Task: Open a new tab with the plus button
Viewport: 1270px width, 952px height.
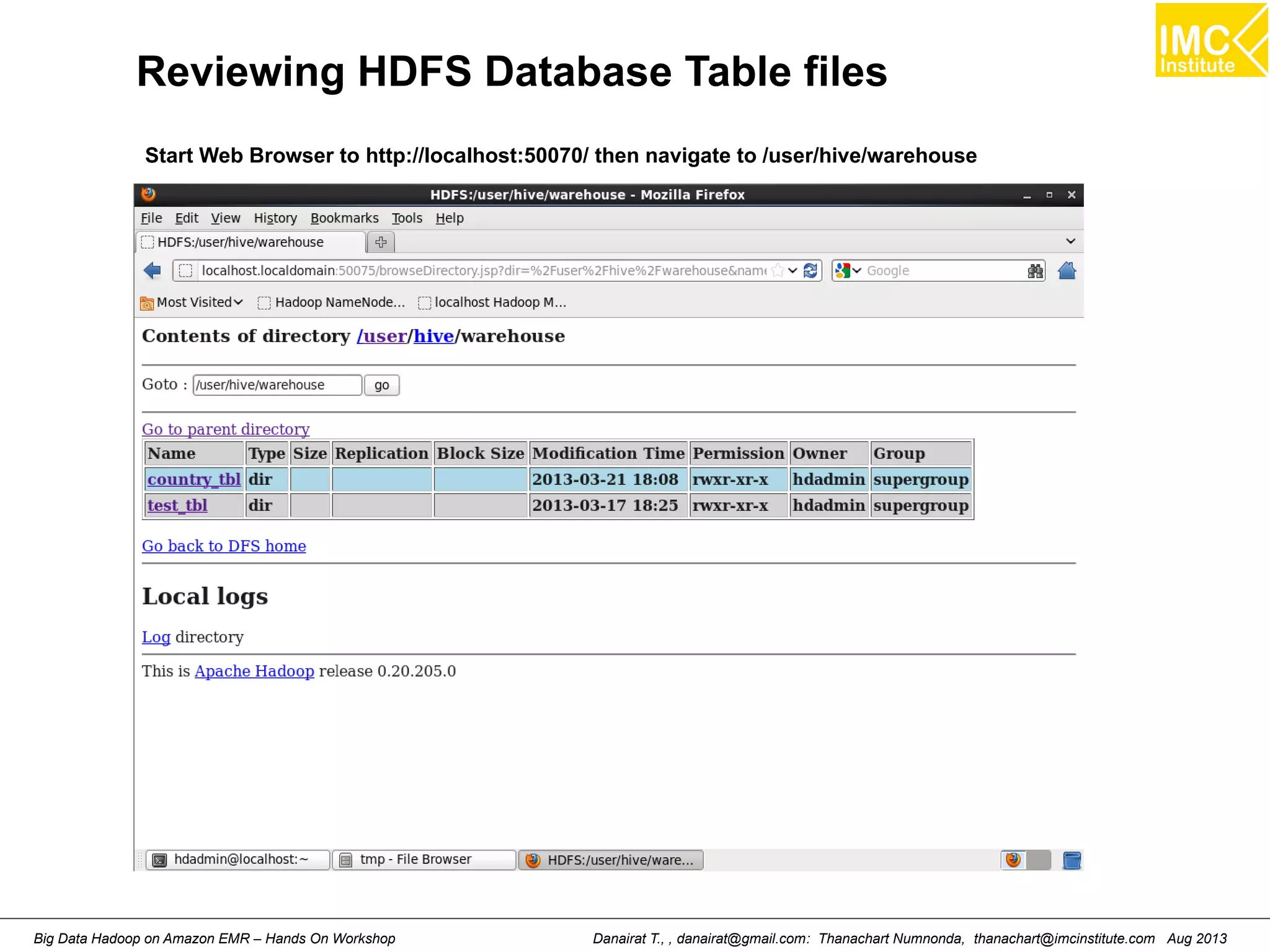Action: pyautogui.click(x=381, y=242)
